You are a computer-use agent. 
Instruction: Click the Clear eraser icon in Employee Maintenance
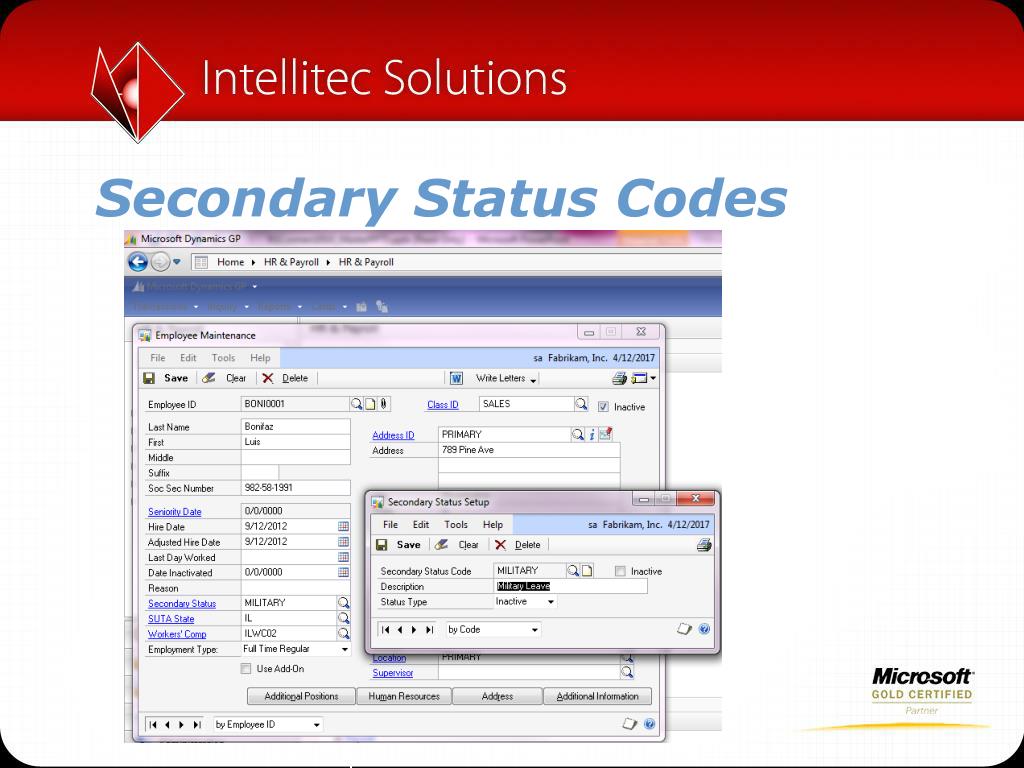208,378
